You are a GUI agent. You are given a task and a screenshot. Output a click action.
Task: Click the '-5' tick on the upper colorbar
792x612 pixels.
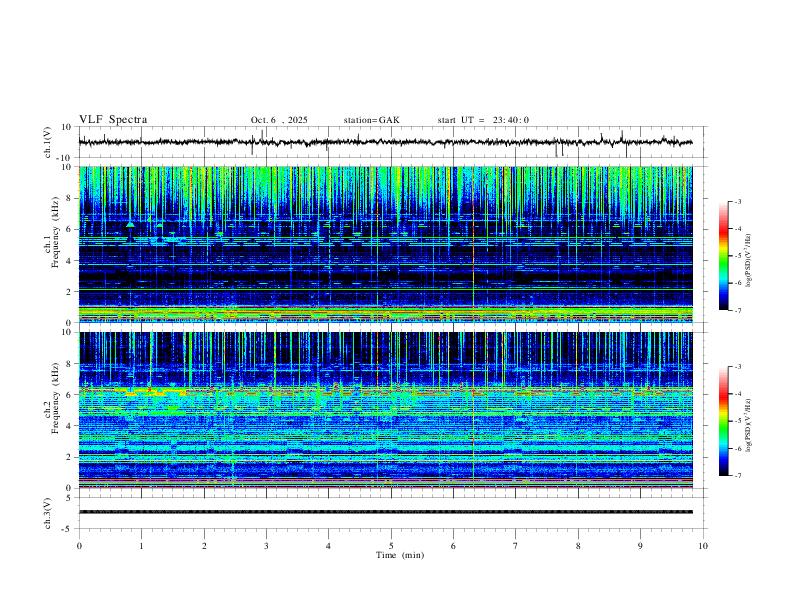tap(738, 256)
